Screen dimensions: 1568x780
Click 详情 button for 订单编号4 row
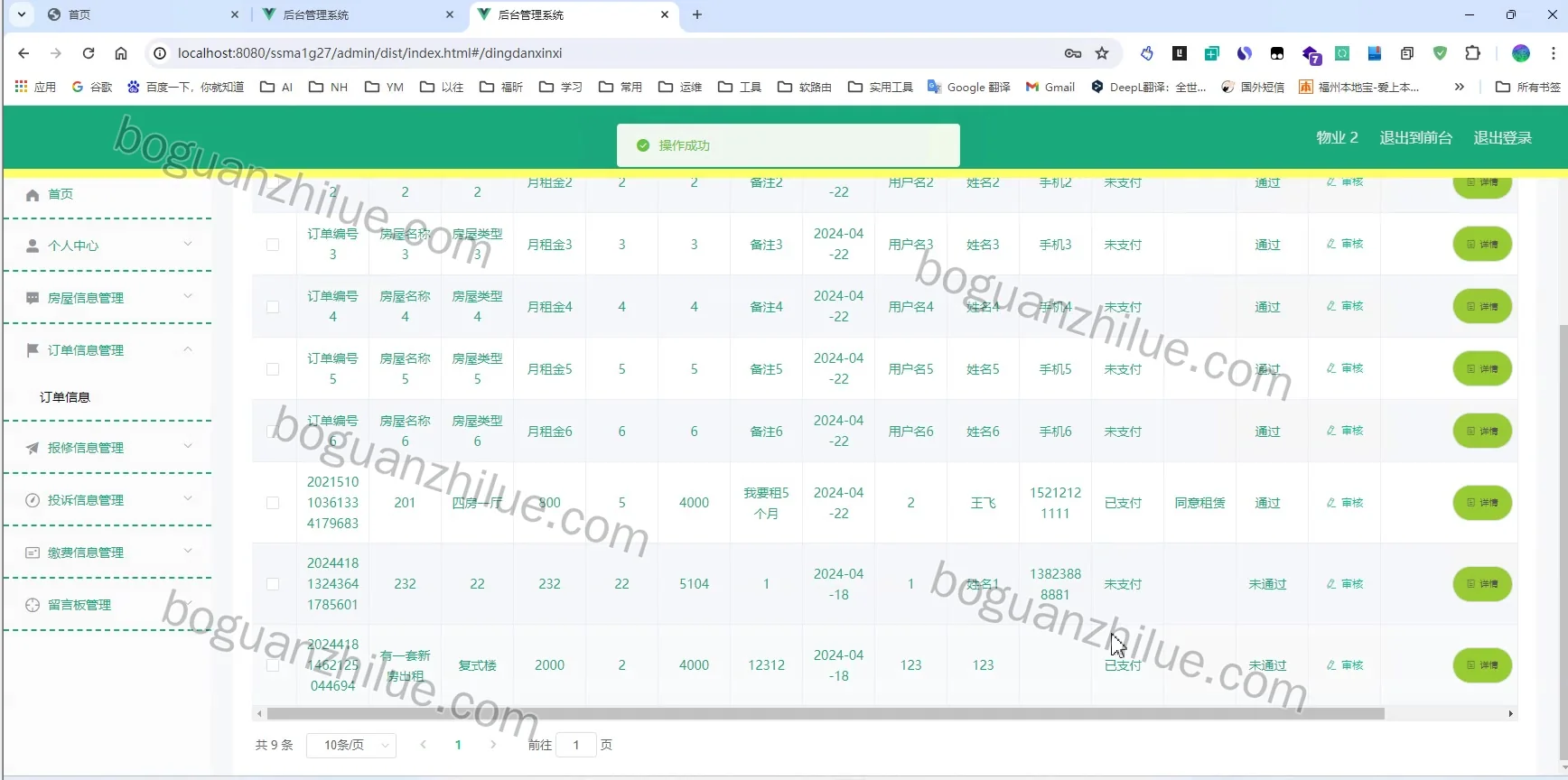tap(1482, 306)
